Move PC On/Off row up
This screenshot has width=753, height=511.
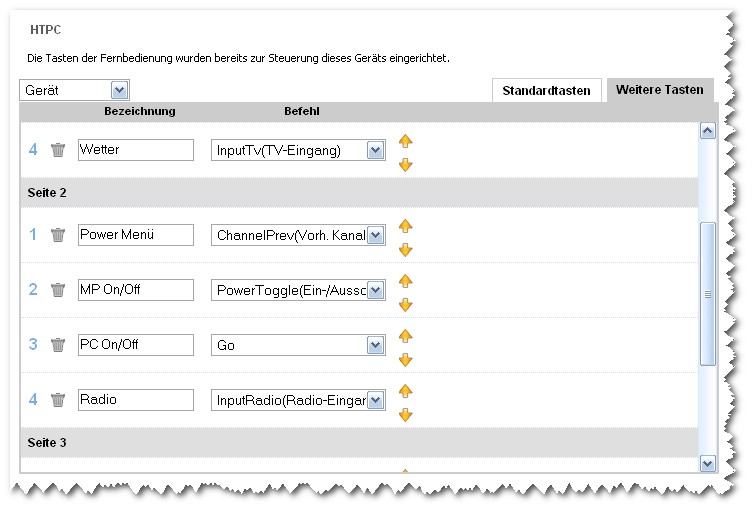[x=405, y=336]
